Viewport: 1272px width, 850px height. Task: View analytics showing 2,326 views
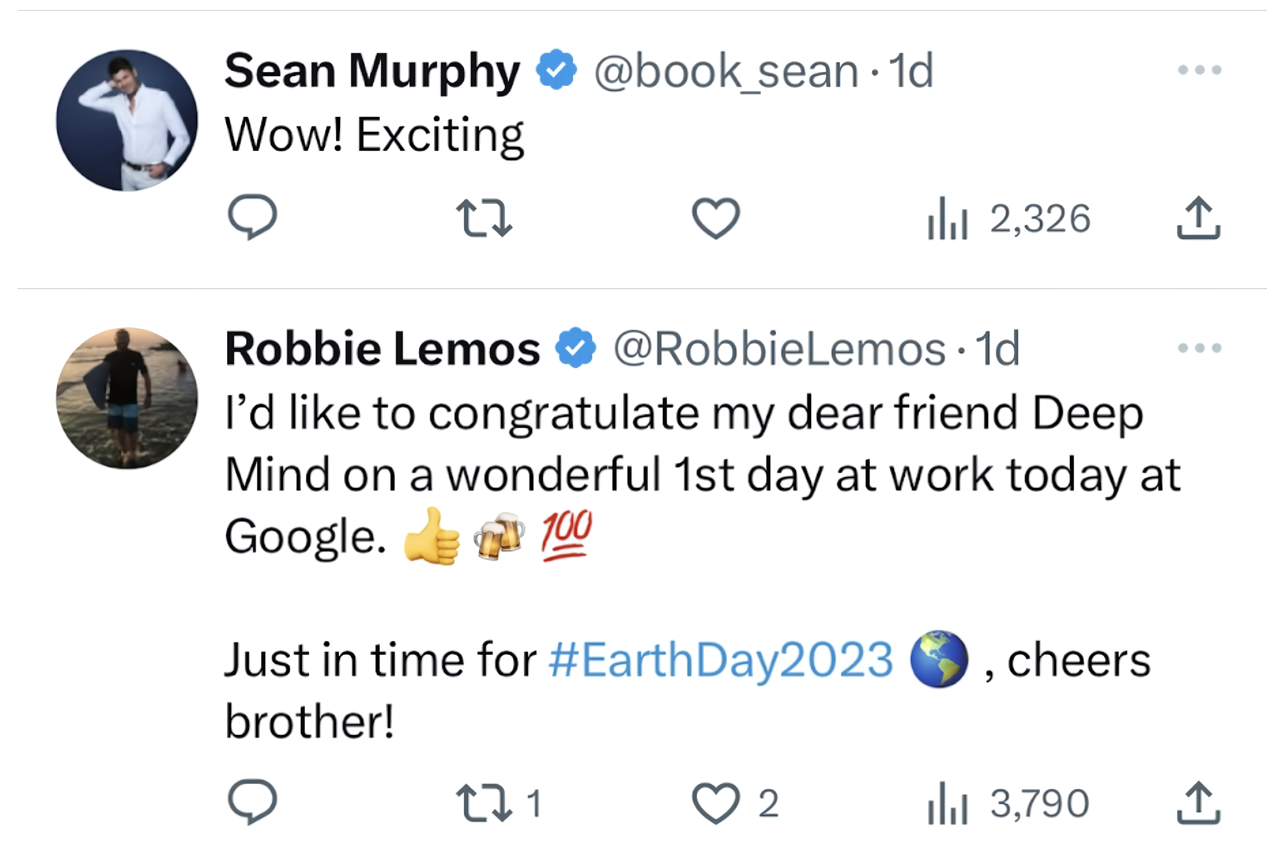tap(1008, 219)
